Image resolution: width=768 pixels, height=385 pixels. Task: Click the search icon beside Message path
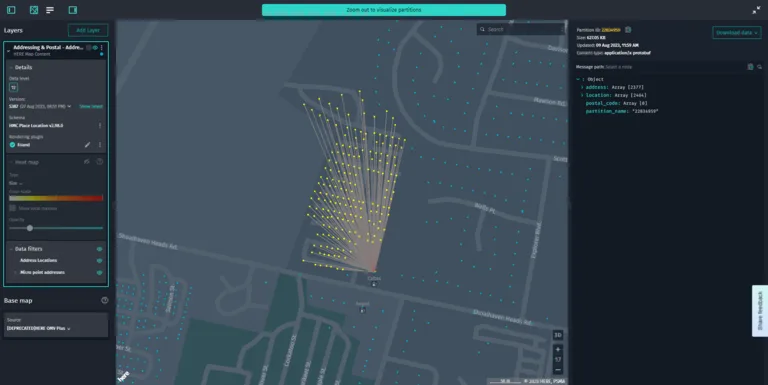click(759, 67)
